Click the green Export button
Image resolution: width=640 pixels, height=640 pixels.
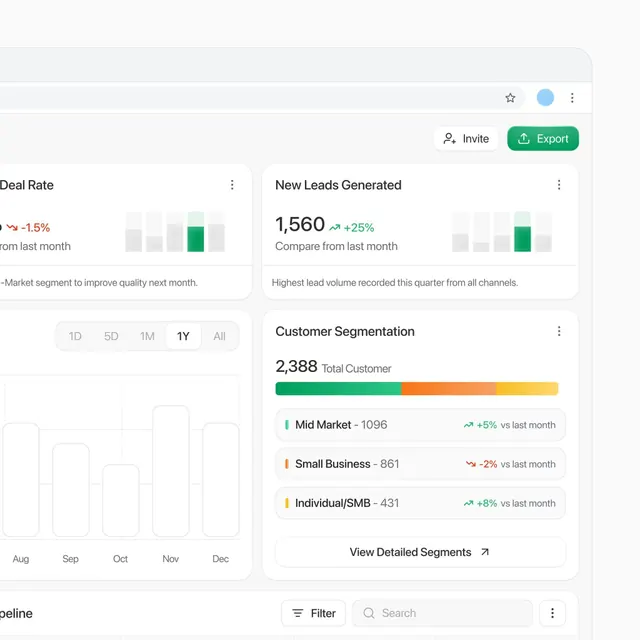(543, 139)
